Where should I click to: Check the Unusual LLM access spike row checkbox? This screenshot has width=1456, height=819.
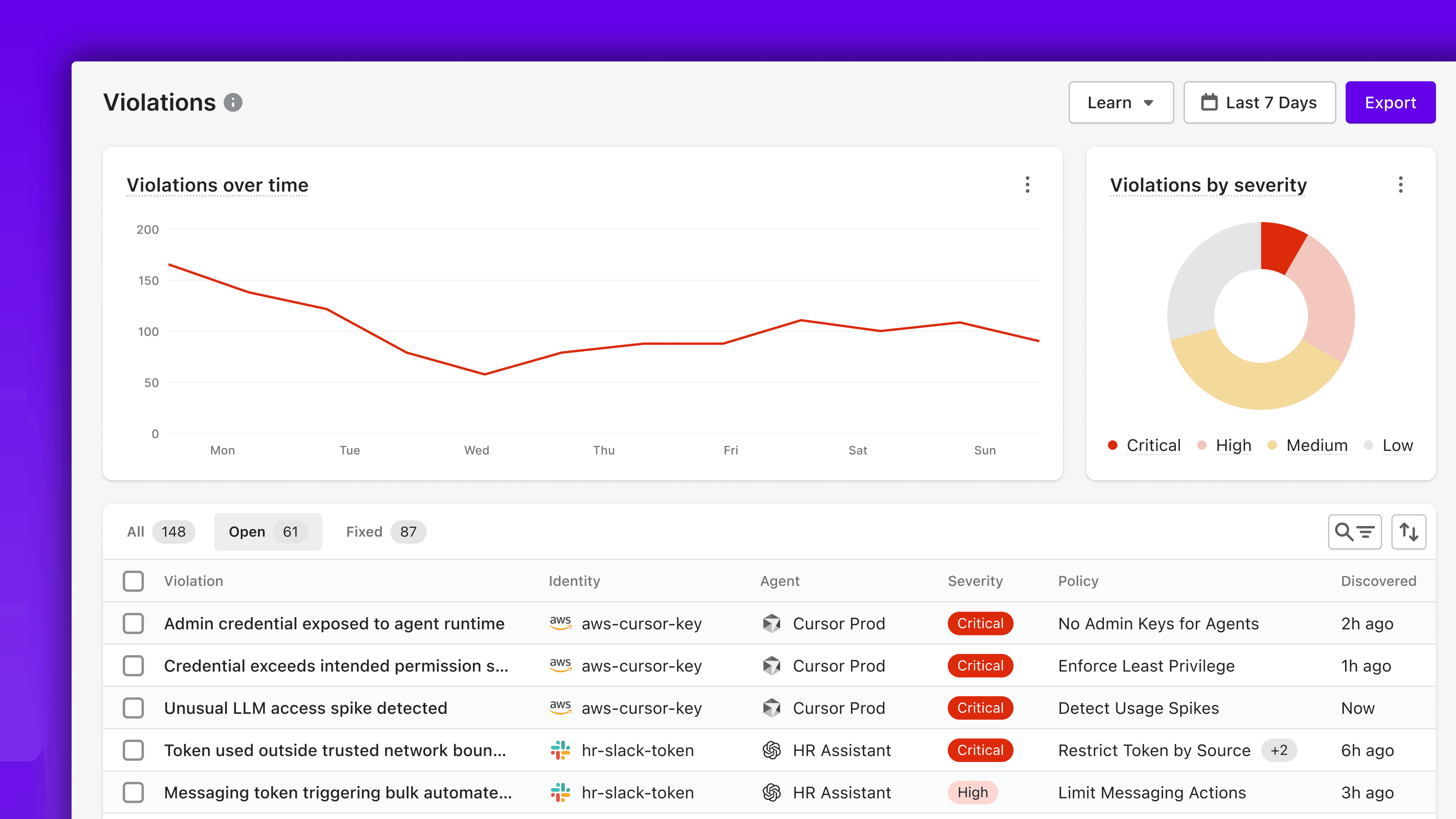coord(133,708)
